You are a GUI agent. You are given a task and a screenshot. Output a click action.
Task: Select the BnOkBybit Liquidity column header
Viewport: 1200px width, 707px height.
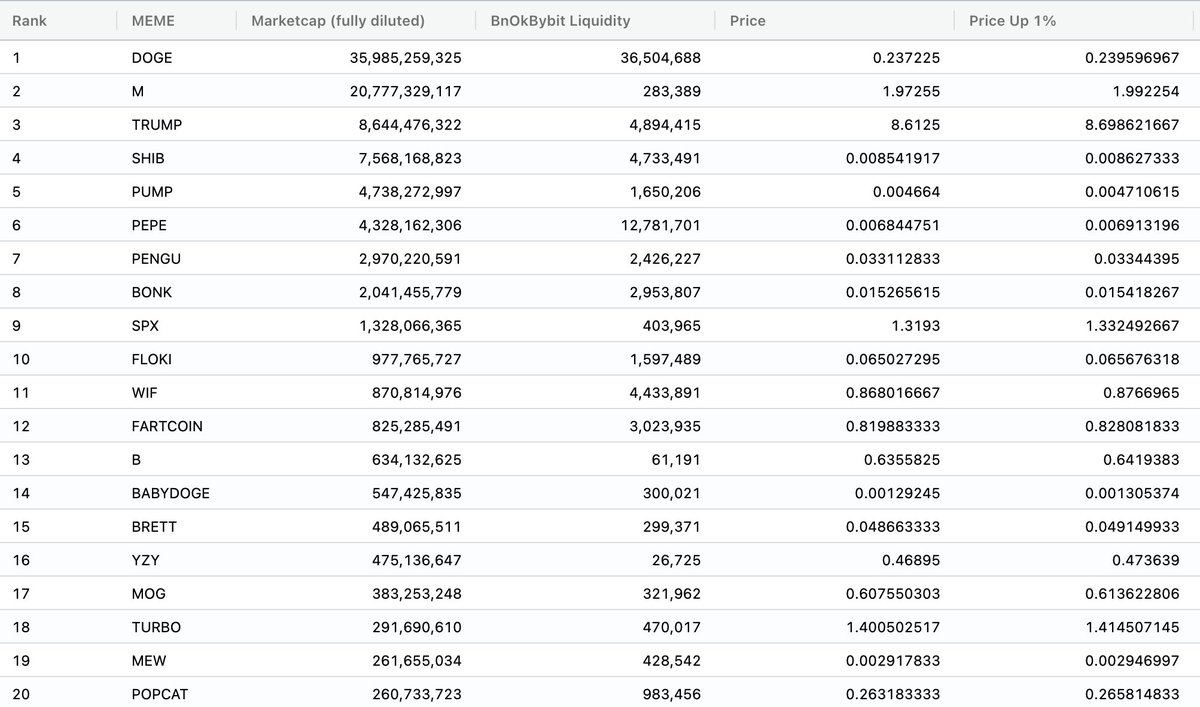tap(561, 20)
